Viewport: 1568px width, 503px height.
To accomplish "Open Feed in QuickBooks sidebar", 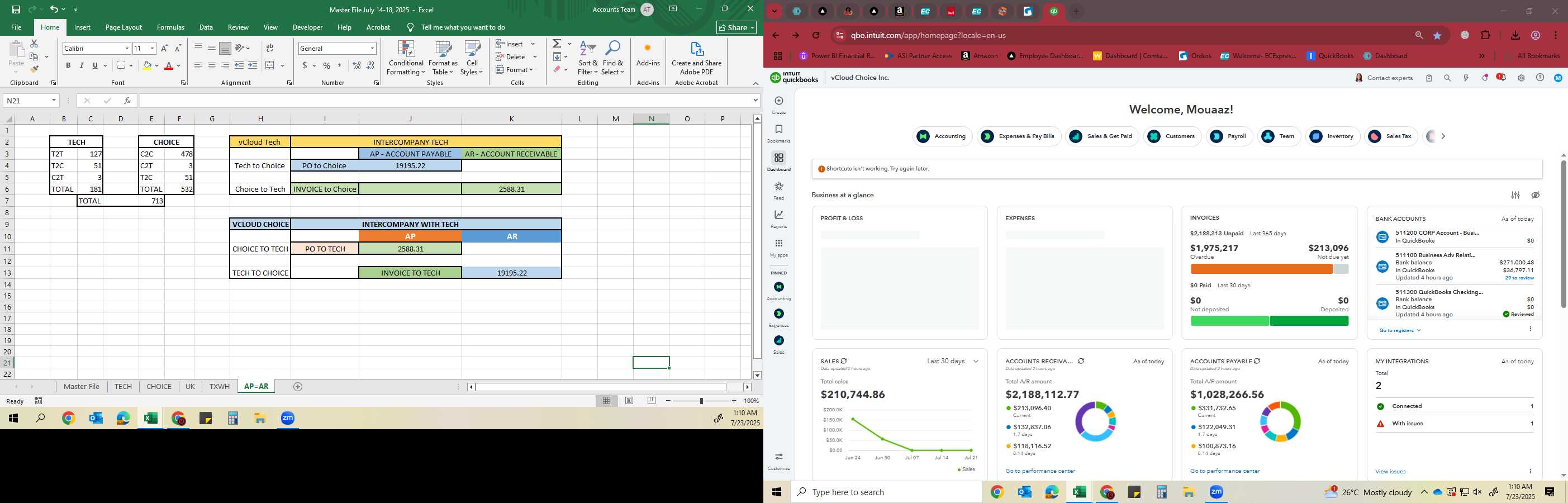I will click(778, 190).
